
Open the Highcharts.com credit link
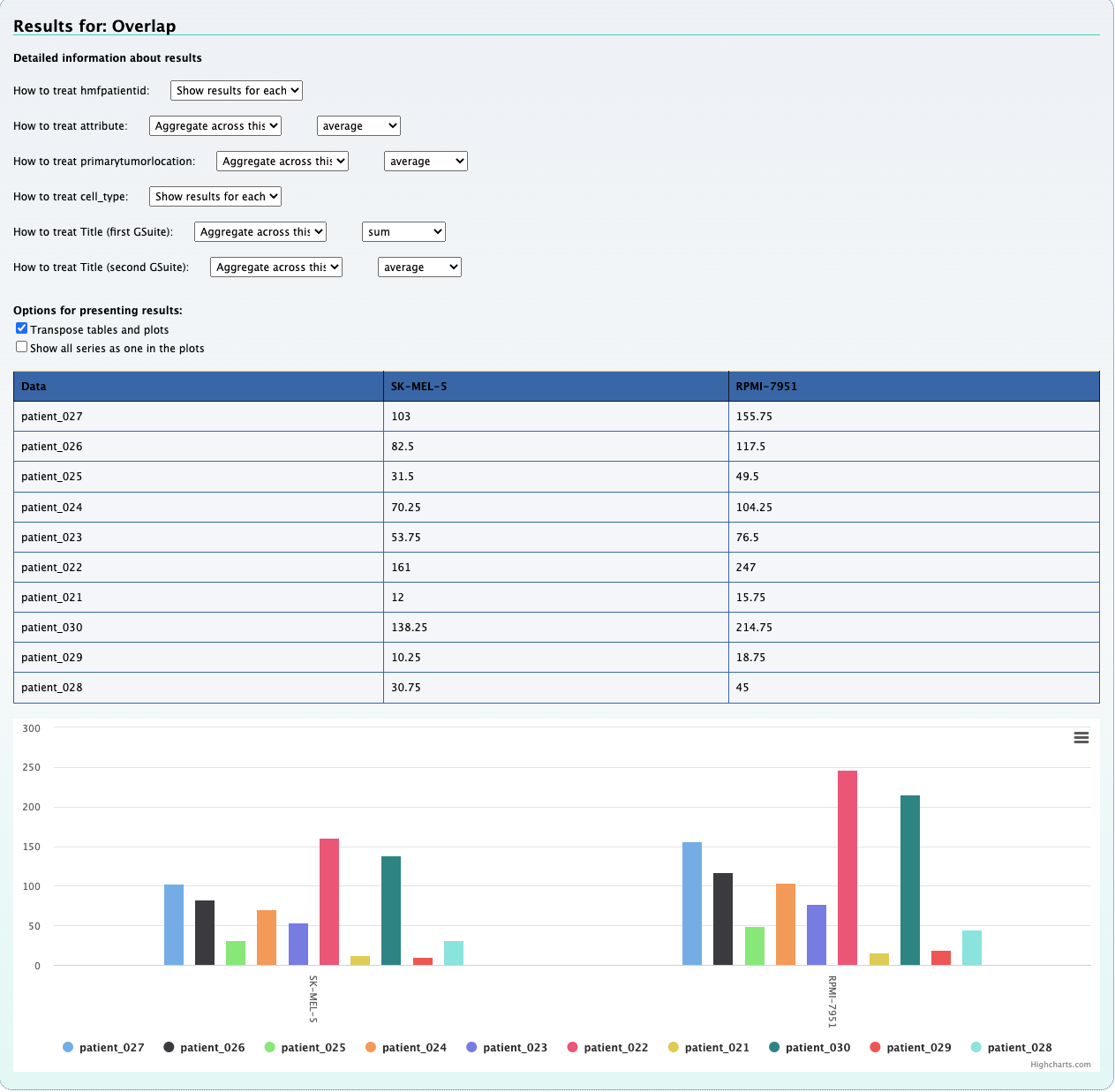pyautogui.click(x=1059, y=1065)
